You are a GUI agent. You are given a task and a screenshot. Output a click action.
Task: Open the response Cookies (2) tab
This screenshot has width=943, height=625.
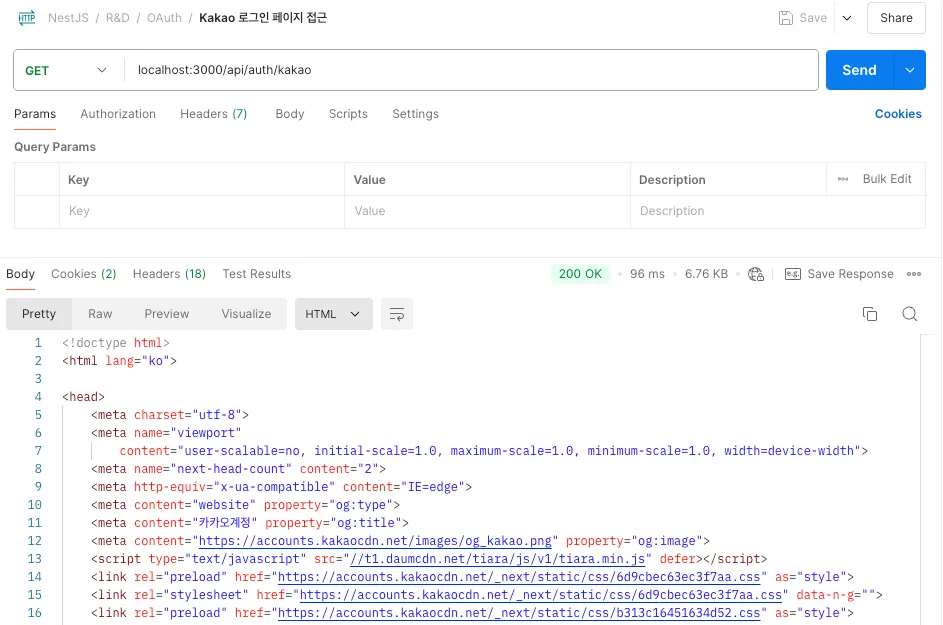coord(84,274)
